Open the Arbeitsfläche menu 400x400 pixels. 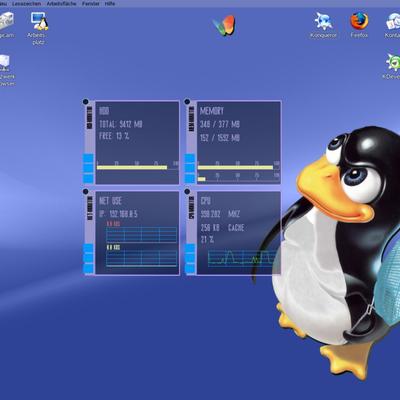61,4
